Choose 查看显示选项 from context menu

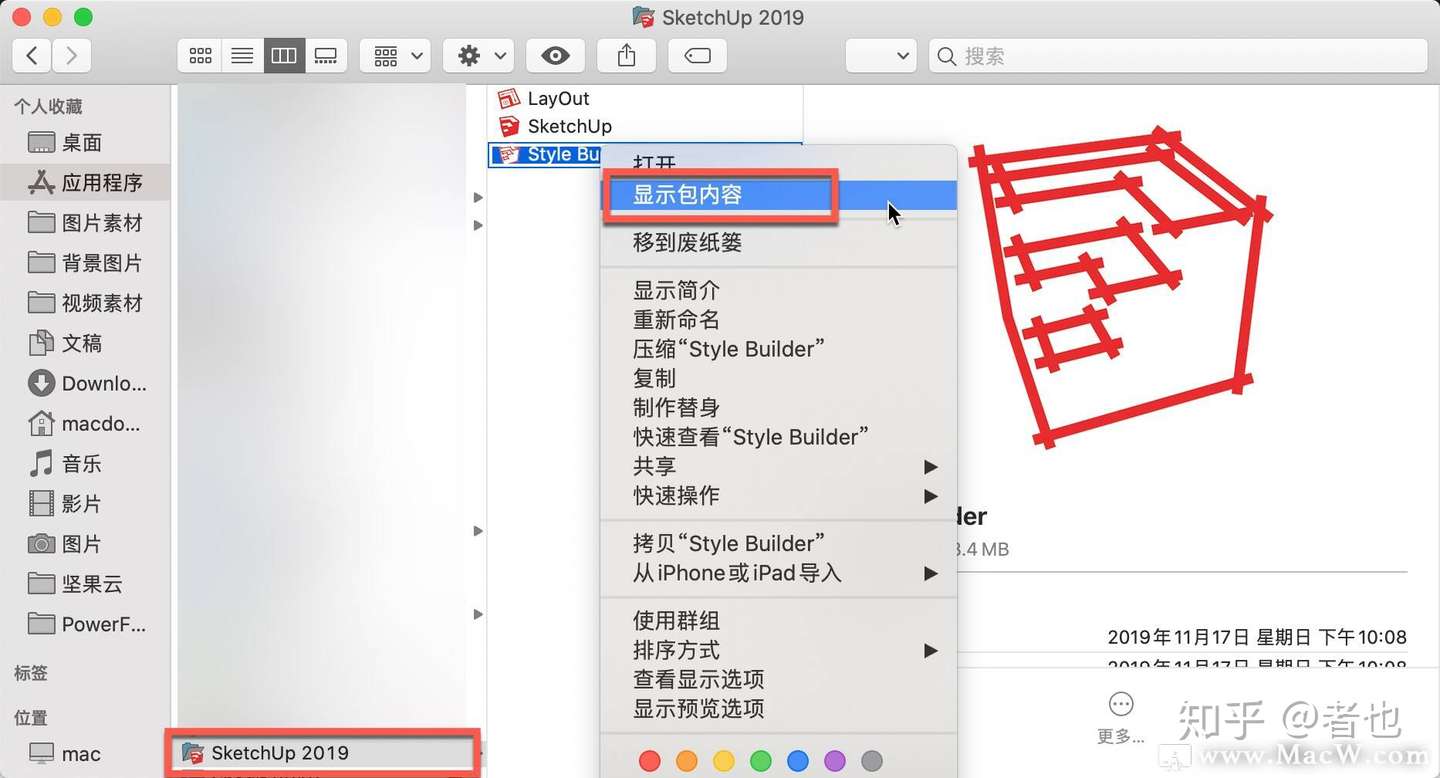[778, 680]
